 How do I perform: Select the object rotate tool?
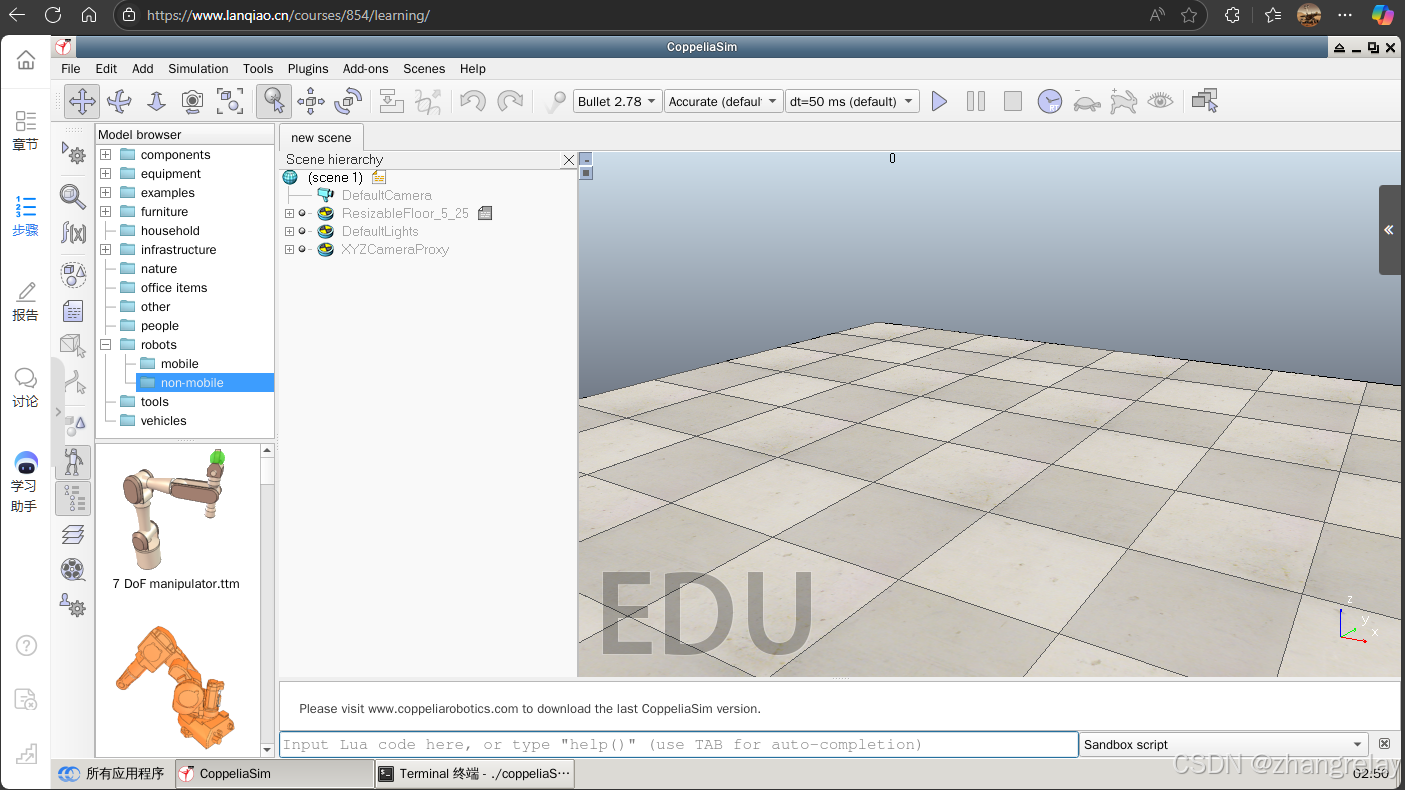[348, 101]
